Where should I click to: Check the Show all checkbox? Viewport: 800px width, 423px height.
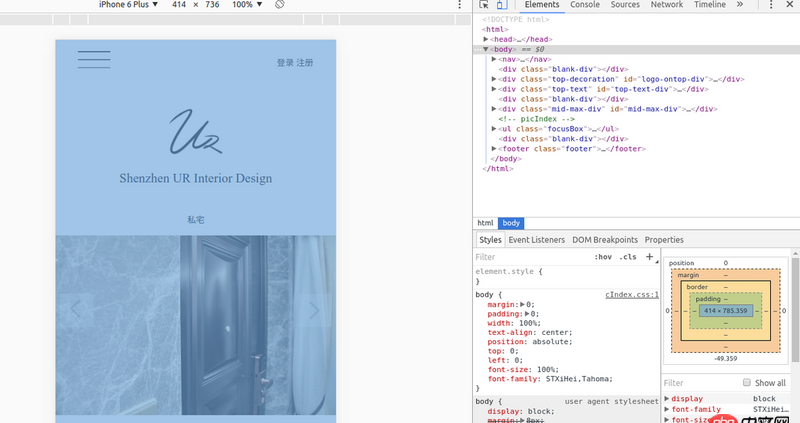pyautogui.click(x=746, y=383)
